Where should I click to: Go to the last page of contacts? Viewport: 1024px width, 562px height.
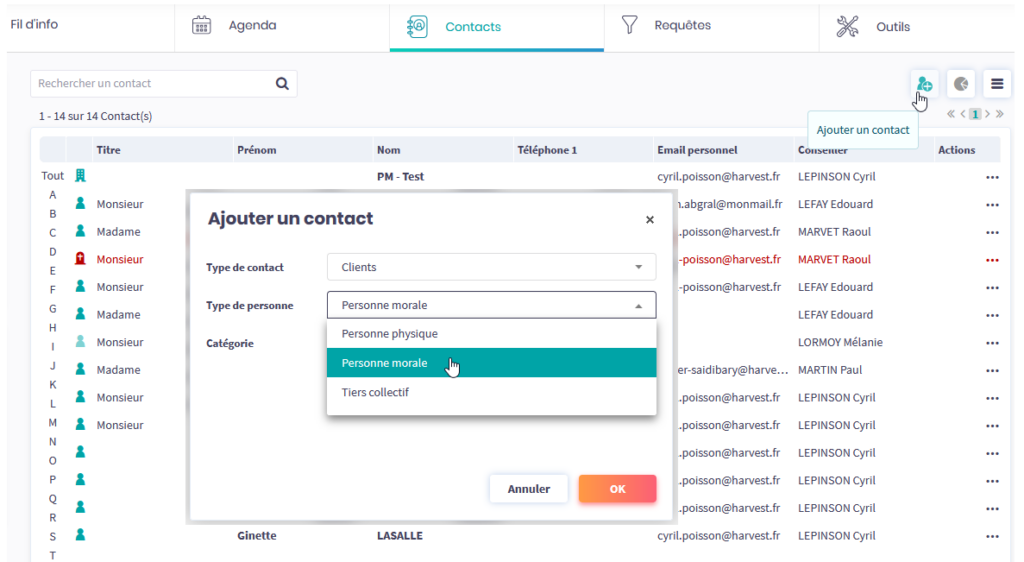pos(999,114)
